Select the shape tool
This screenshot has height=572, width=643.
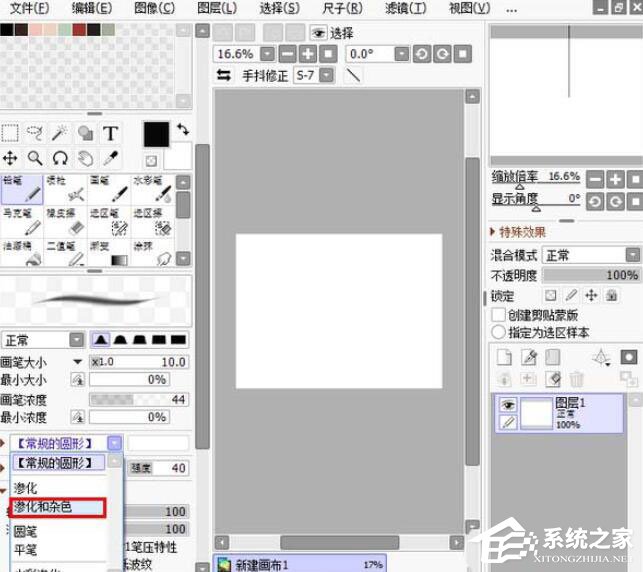pyautogui.click(x=85, y=133)
